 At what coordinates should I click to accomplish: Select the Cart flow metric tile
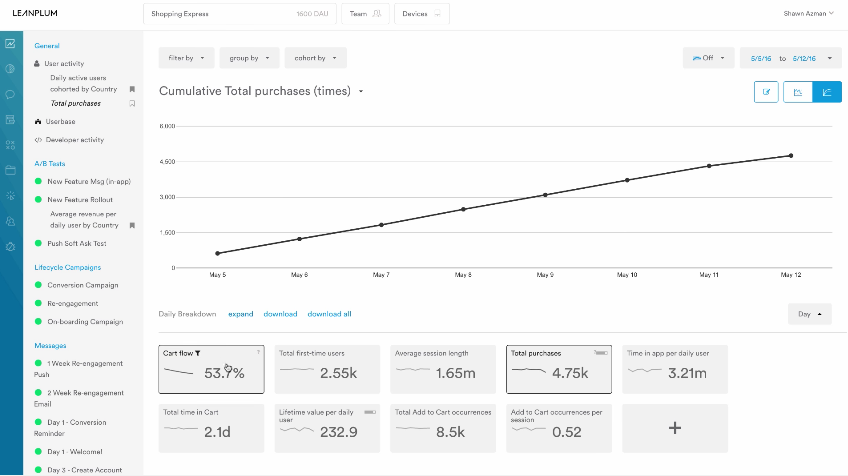pyautogui.click(x=211, y=369)
